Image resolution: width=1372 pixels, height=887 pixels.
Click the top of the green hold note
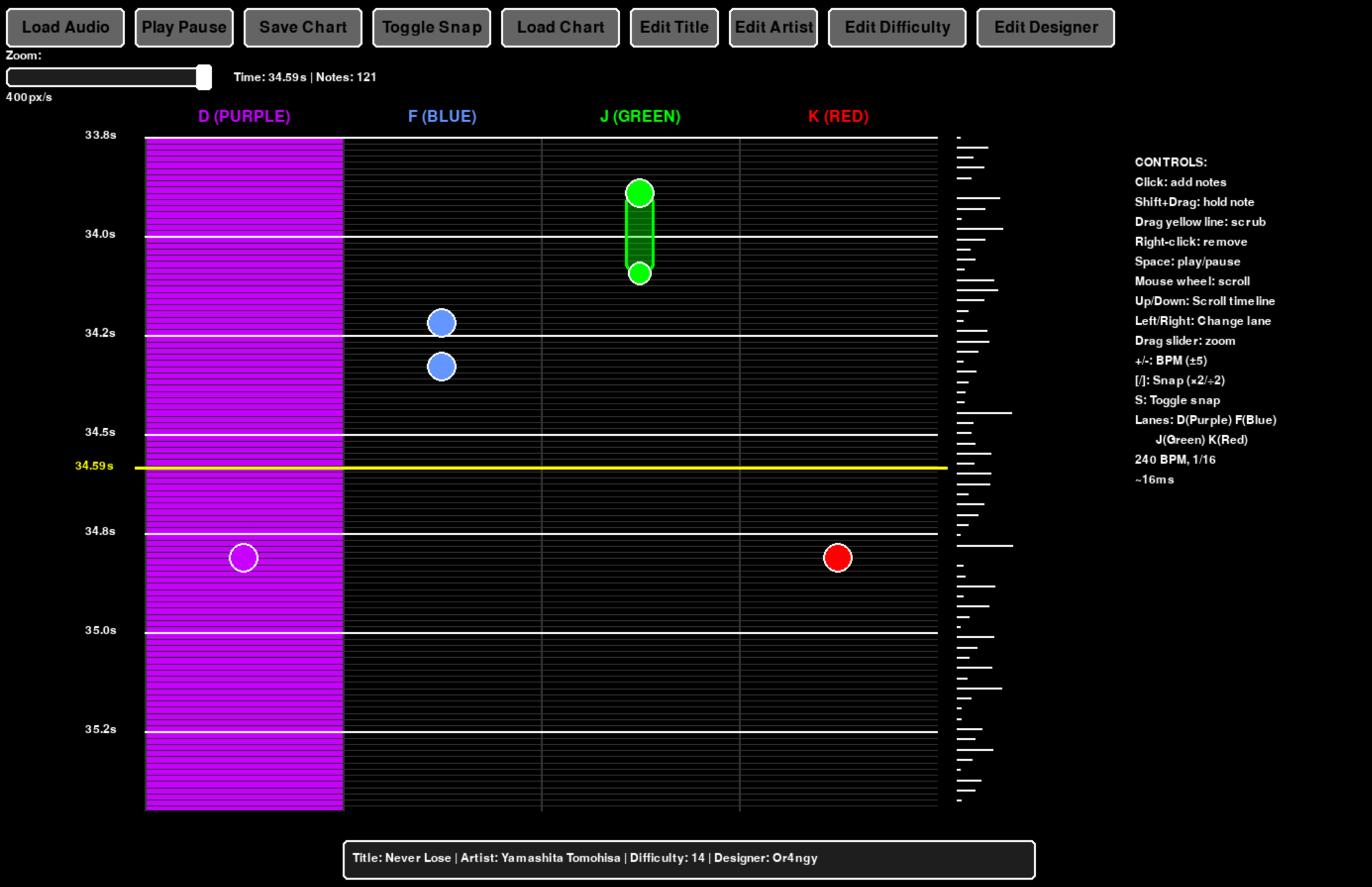(x=639, y=194)
